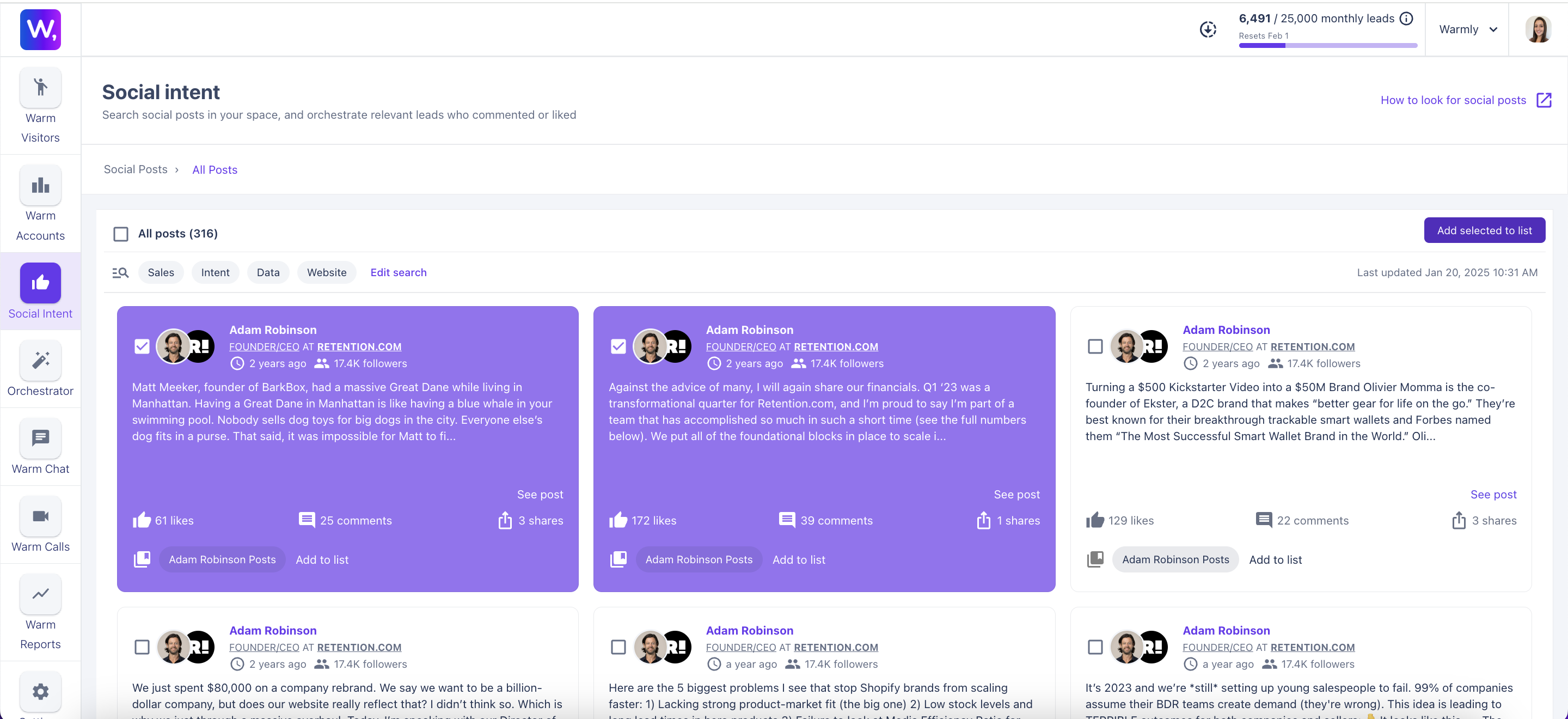The width and height of the screenshot is (1568, 719).
Task: Uncheck the Q1 '23 financials post
Action: pyautogui.click(x=618, y=346)
